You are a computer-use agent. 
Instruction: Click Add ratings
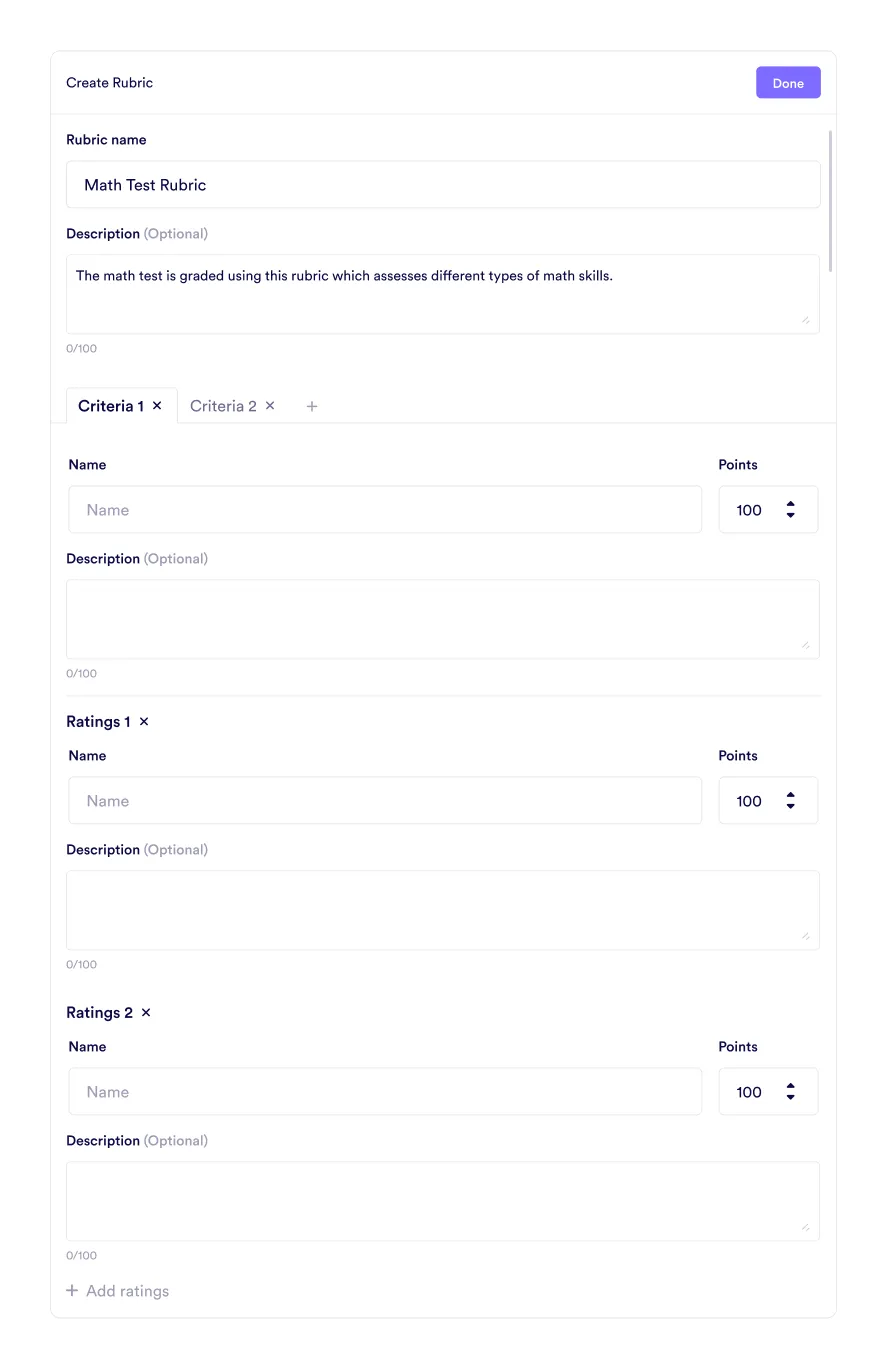point(127,1290)
